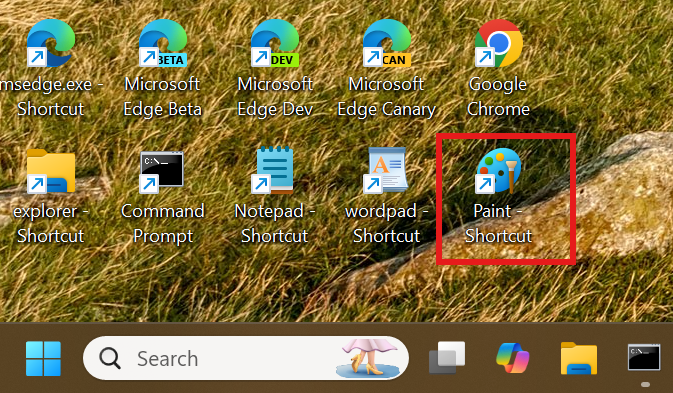The height and width of the screenshot is (393, 673).
Task: Select the msedge.exe Shortcut desktop icon
Action: [51, 44]
